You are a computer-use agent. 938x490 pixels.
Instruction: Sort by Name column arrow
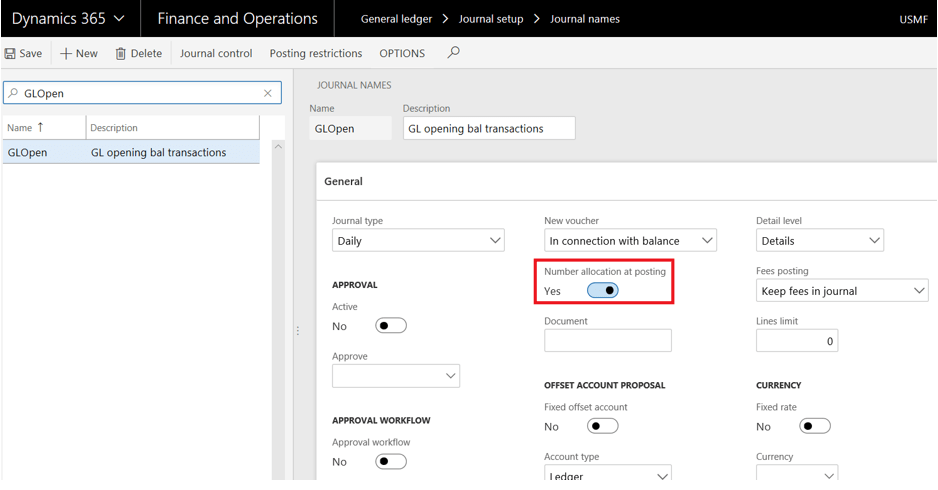pyautogui.click(x=41, y=128)
